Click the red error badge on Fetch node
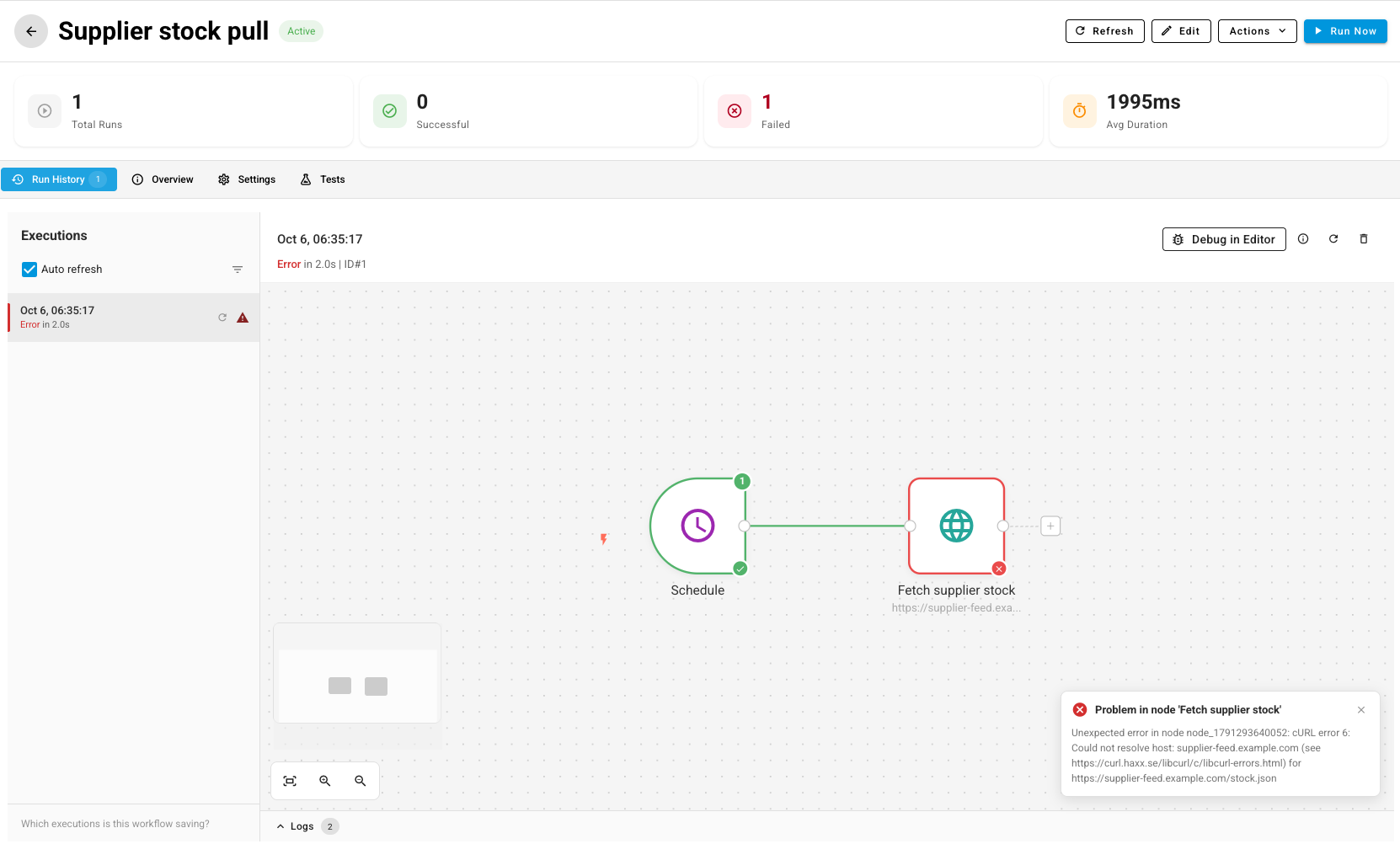 click(999, 569)
